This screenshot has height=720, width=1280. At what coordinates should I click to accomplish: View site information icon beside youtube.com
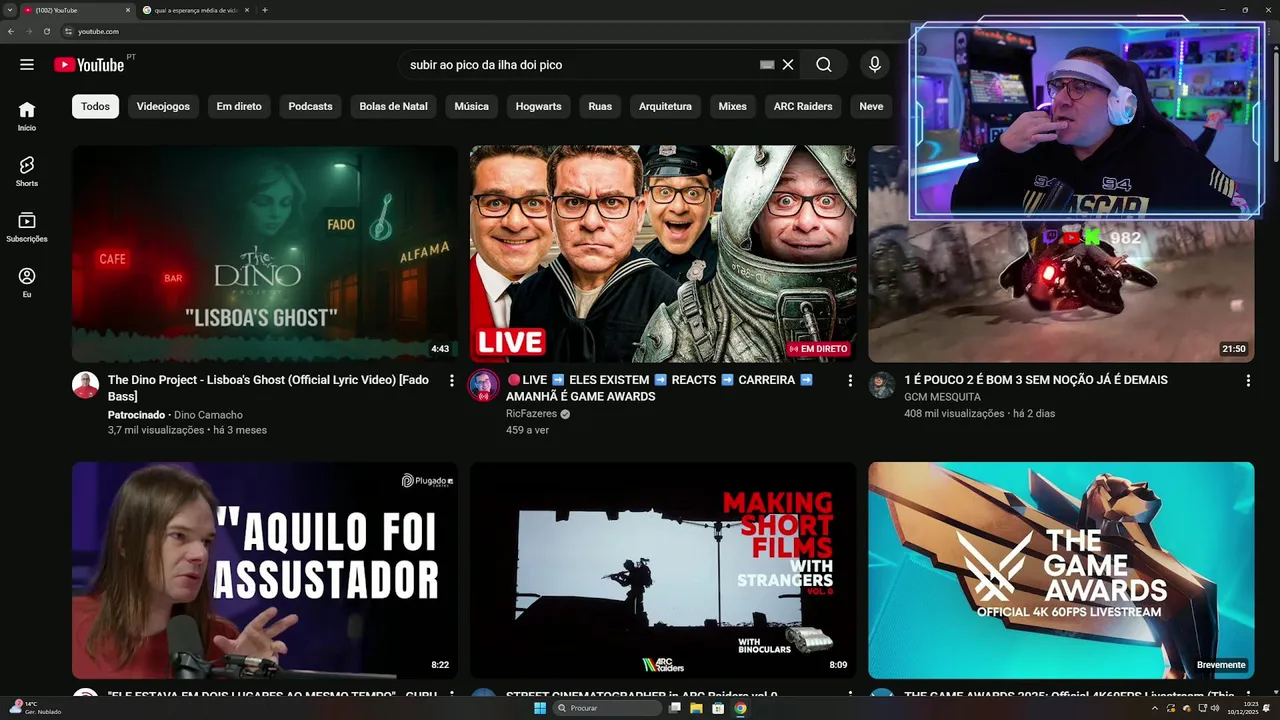coord(68,31)
